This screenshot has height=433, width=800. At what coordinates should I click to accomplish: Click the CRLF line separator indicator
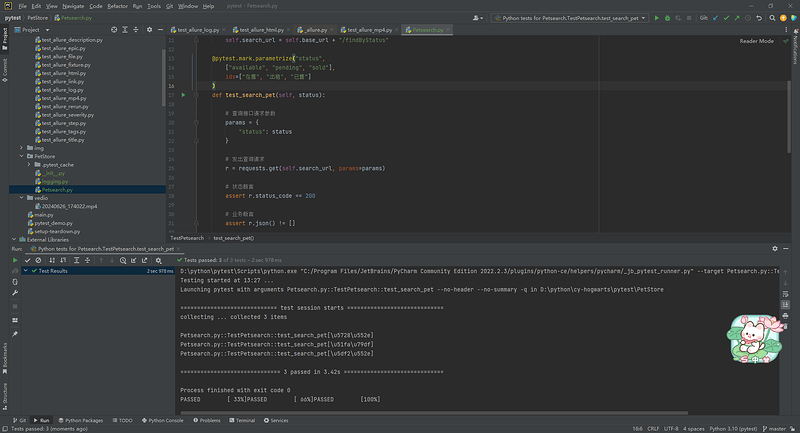(x=653, y=429)
